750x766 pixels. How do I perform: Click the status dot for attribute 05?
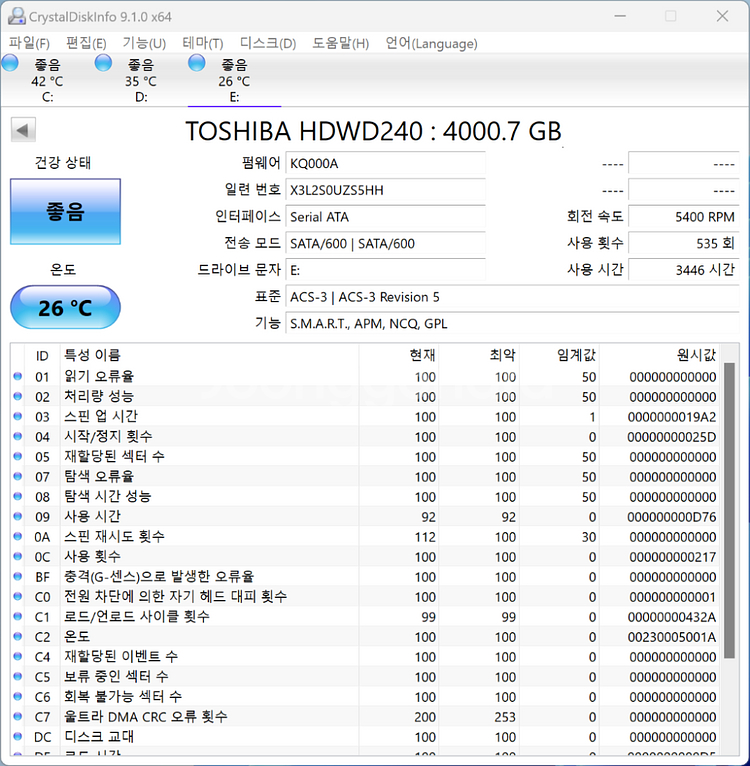pos(17,458)
